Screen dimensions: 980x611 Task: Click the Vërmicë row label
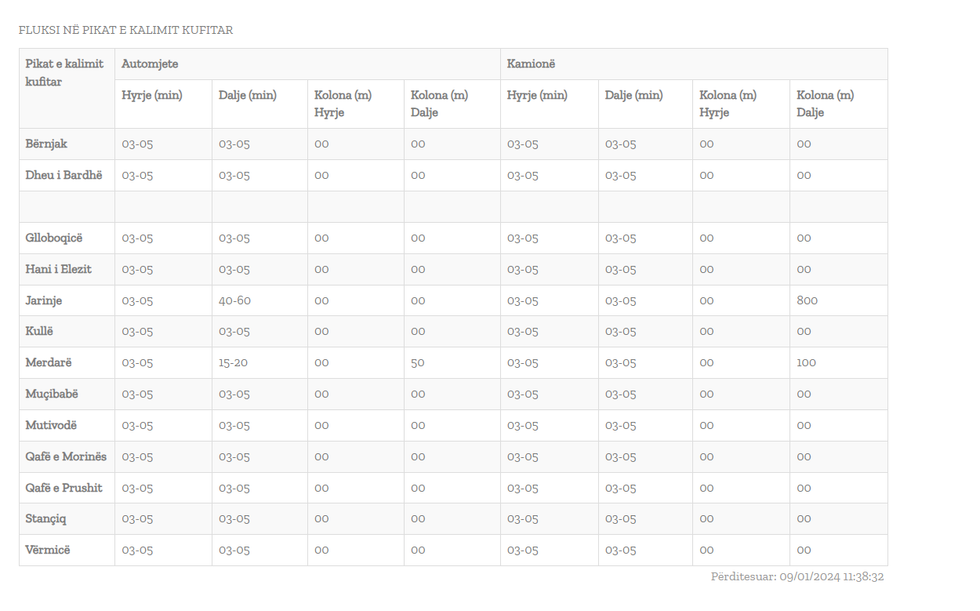48,550
